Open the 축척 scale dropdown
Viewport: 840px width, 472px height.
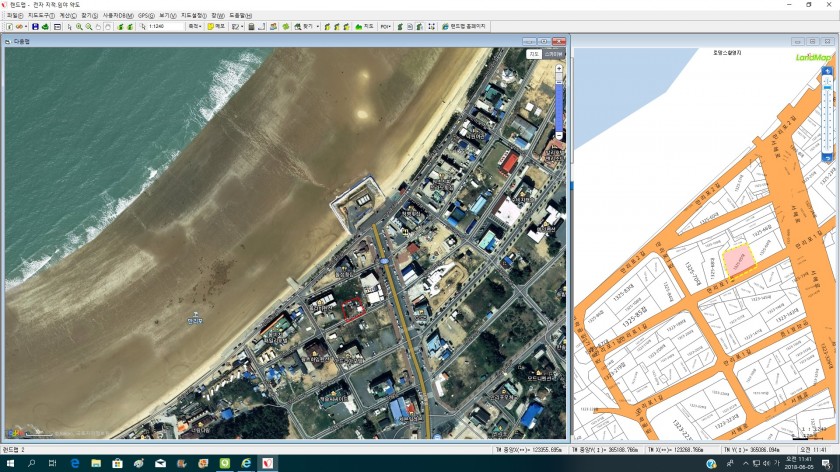point(195,26)
